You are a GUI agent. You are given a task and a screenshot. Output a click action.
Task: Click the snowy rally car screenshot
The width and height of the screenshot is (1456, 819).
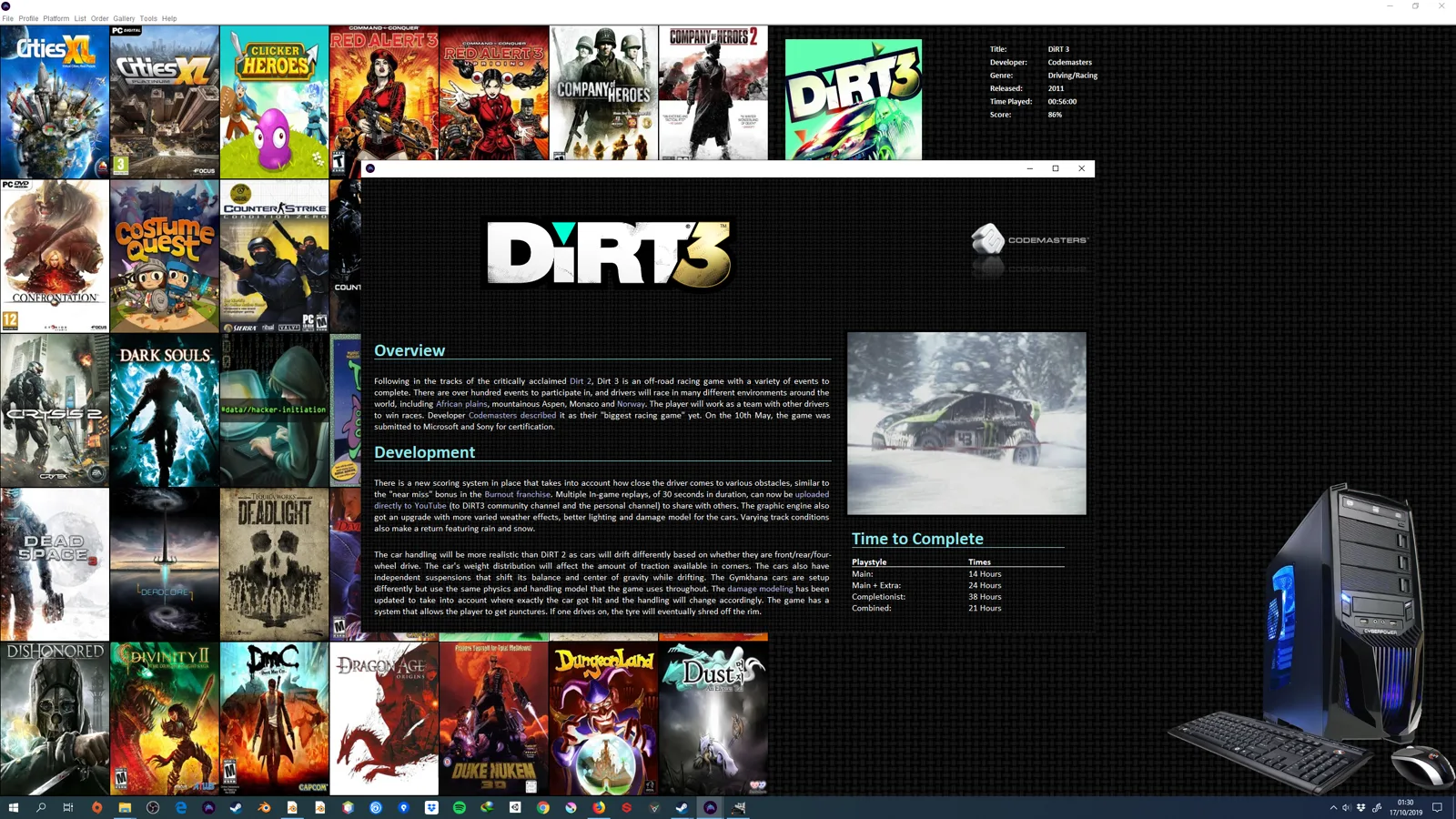coord(966,423)
